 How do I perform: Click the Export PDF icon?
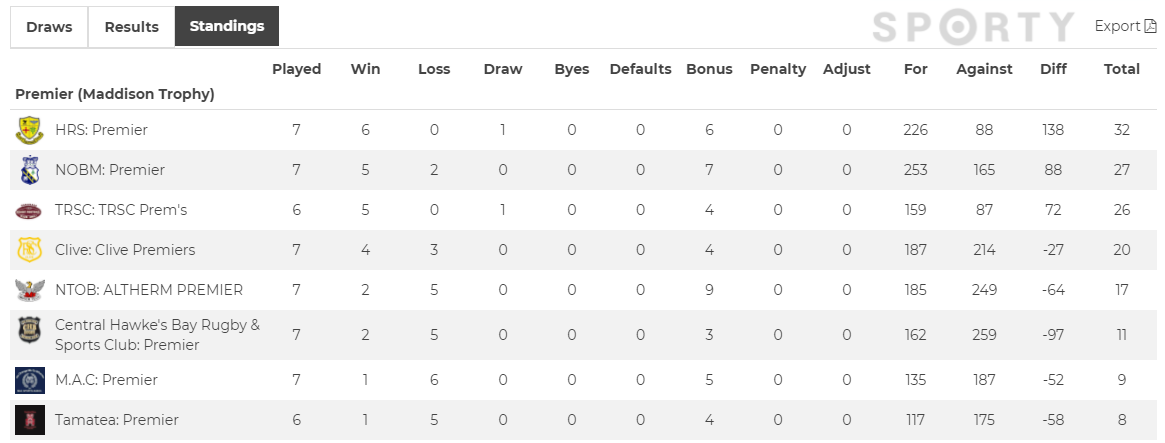[x=1150, y=26]
